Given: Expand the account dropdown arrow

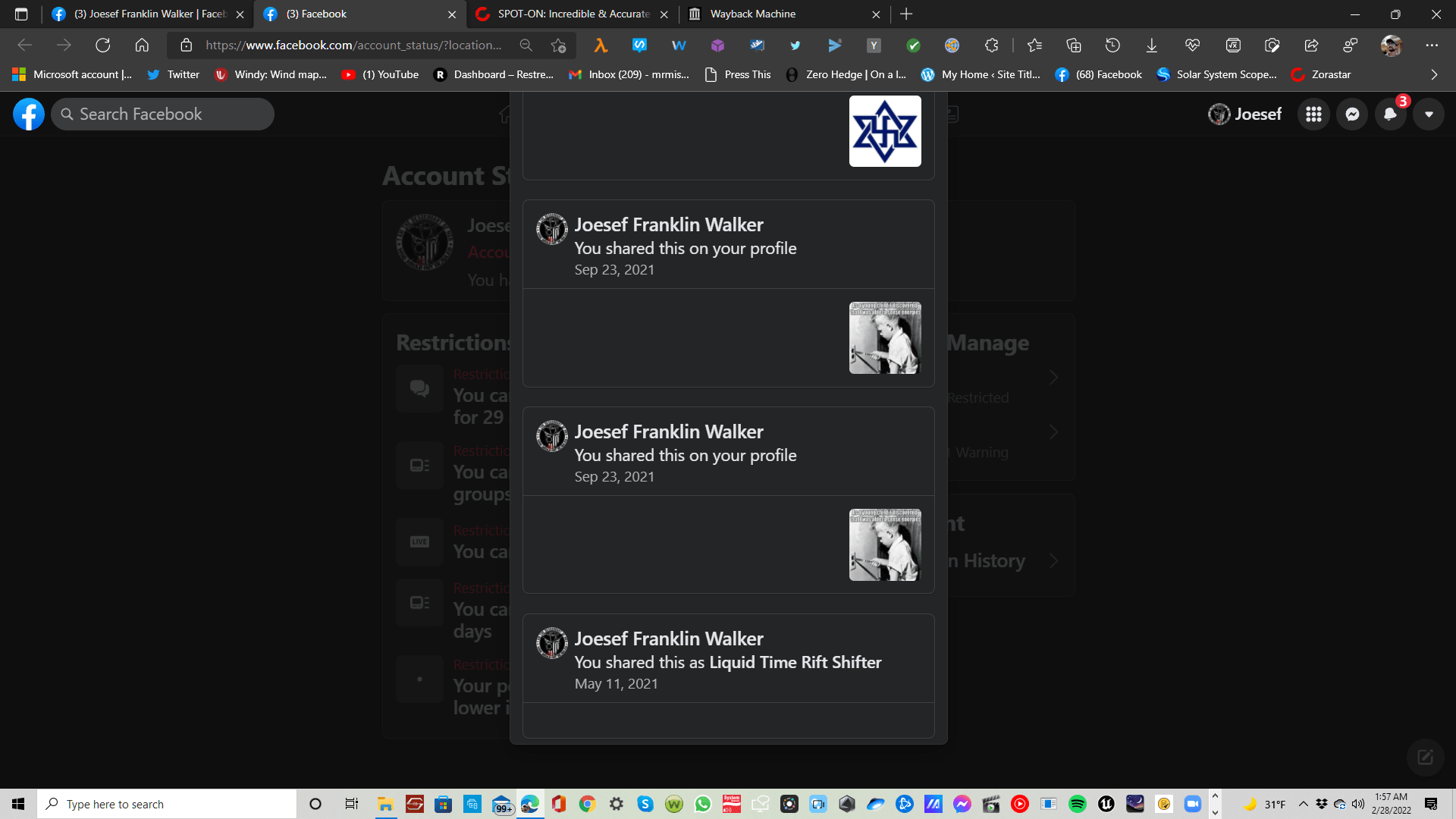Looking at the screenshot, I should pyautogui.click(x=1429, y=115).
